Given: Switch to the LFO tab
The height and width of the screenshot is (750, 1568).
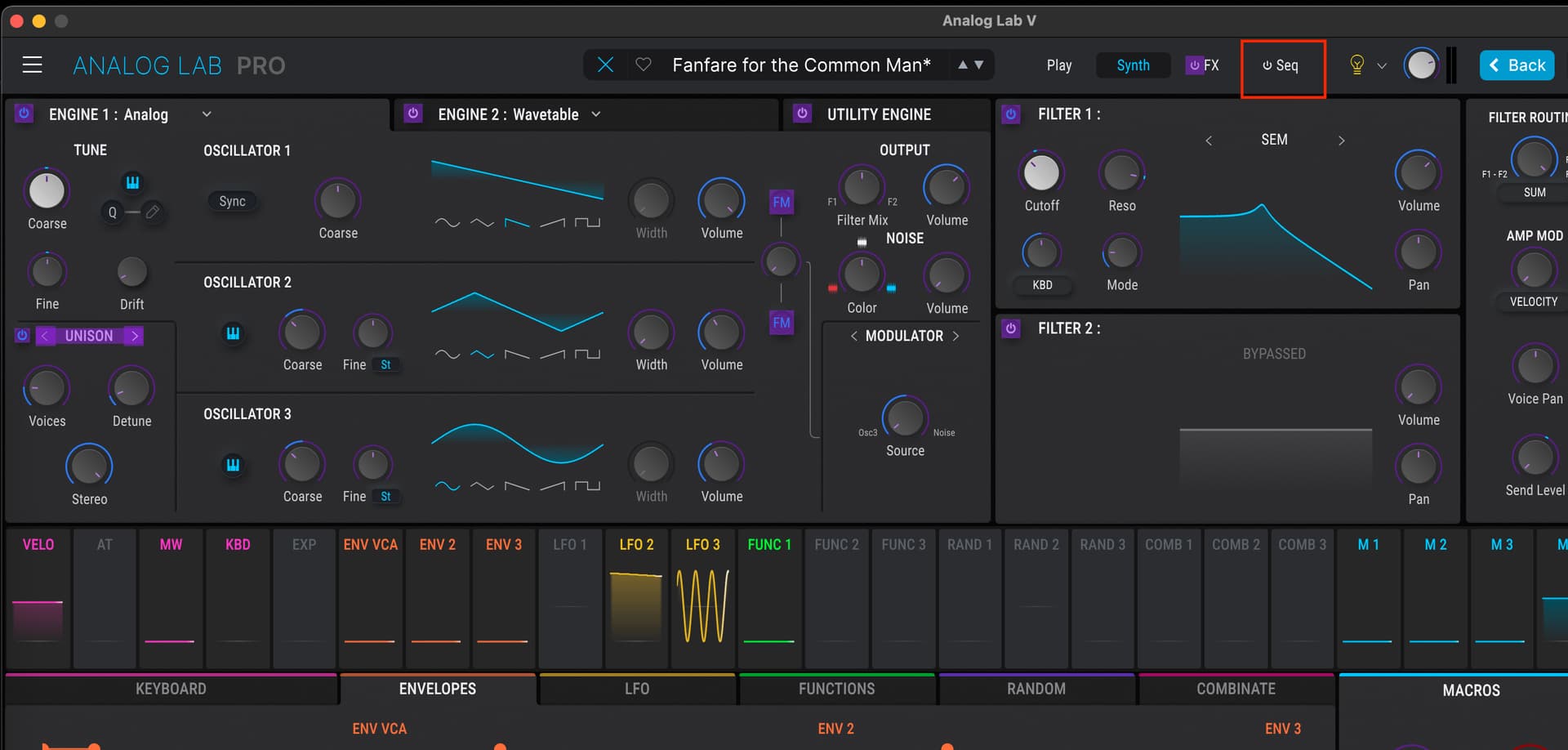Looking at the screenshot, I should pyautogui.click(x=637, y=689).
